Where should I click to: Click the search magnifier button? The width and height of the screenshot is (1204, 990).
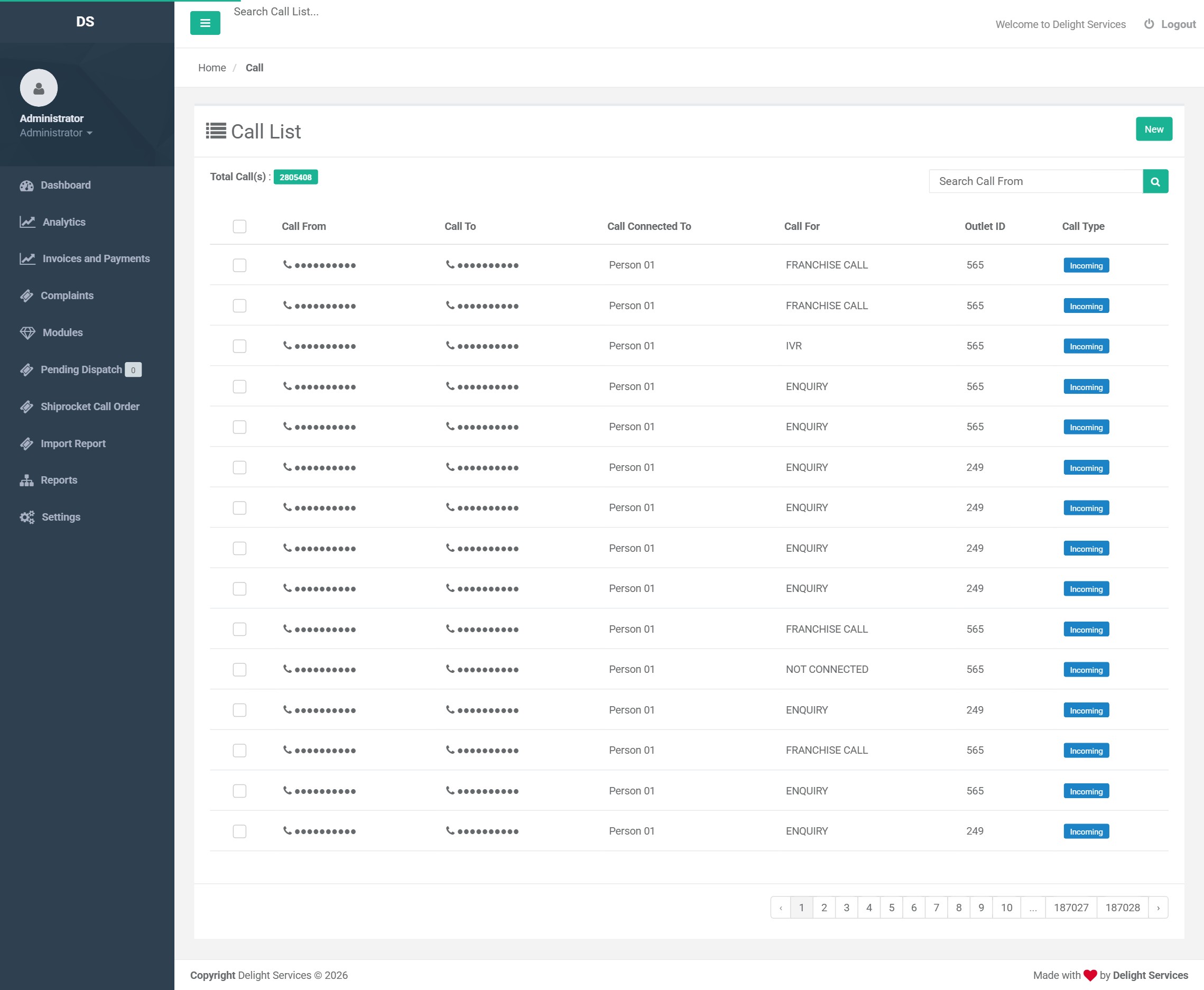(x=1155, y=181)
